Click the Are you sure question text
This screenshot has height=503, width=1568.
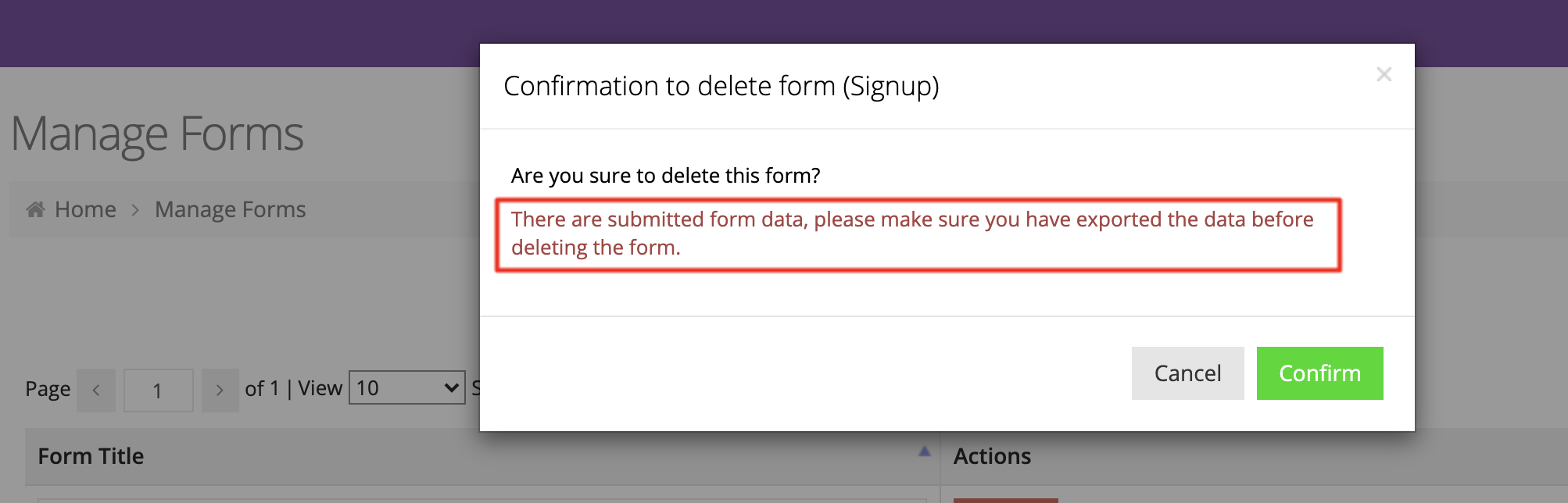(665, 176)
